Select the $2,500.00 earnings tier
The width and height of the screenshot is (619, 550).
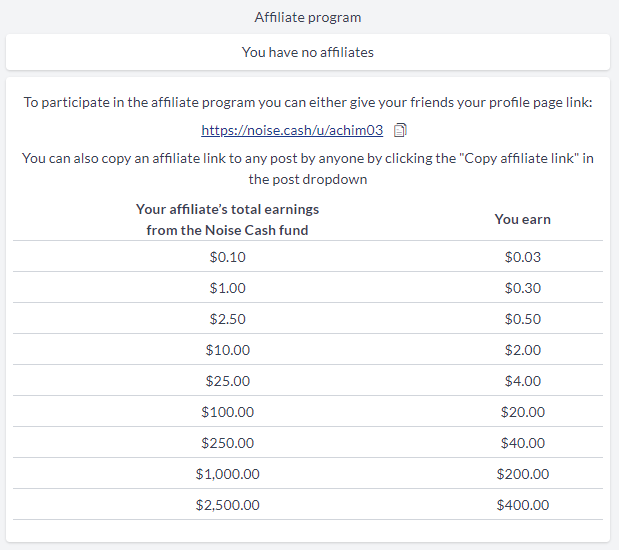[x=228, y=505]
